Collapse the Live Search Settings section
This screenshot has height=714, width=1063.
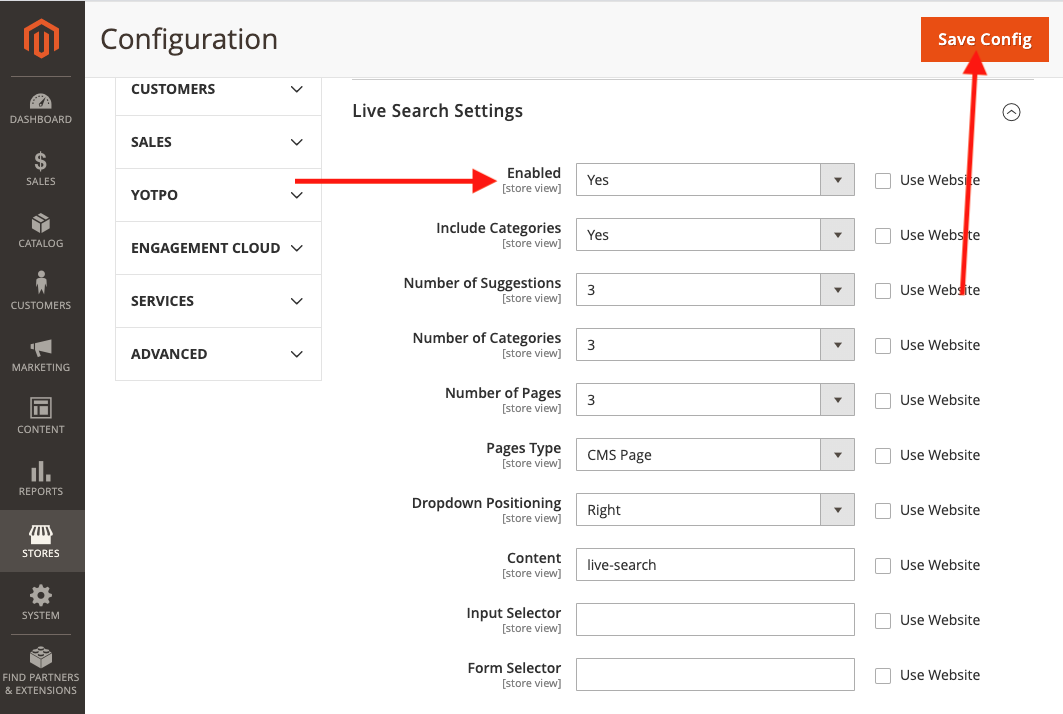tap(1011, 112)
